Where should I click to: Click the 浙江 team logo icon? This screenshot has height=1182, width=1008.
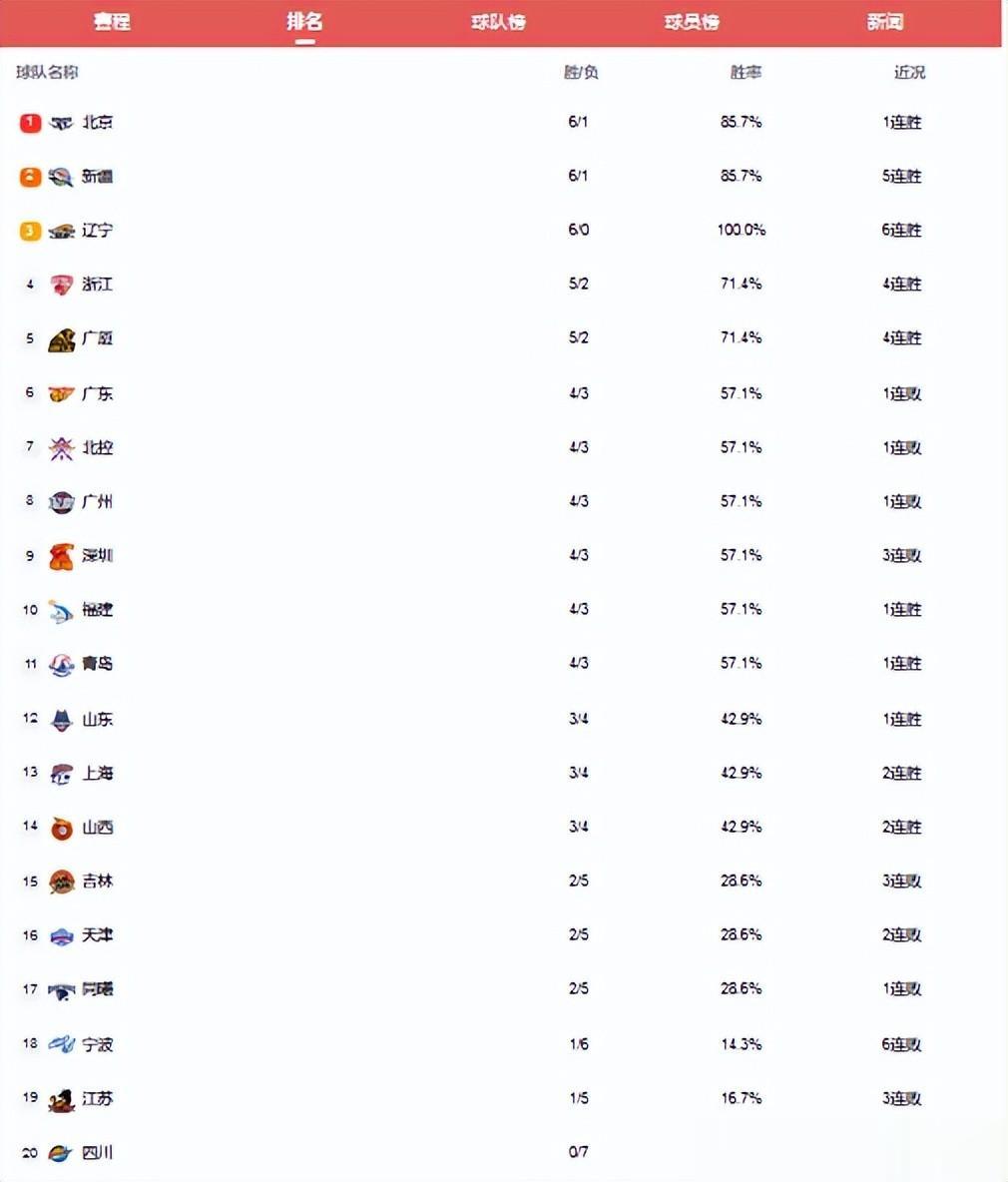pos(61,285)
